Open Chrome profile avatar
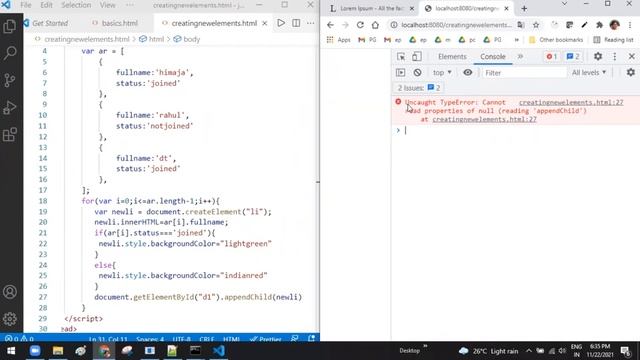This screenshot has height=360, width=640. click(x=614, y=25)
